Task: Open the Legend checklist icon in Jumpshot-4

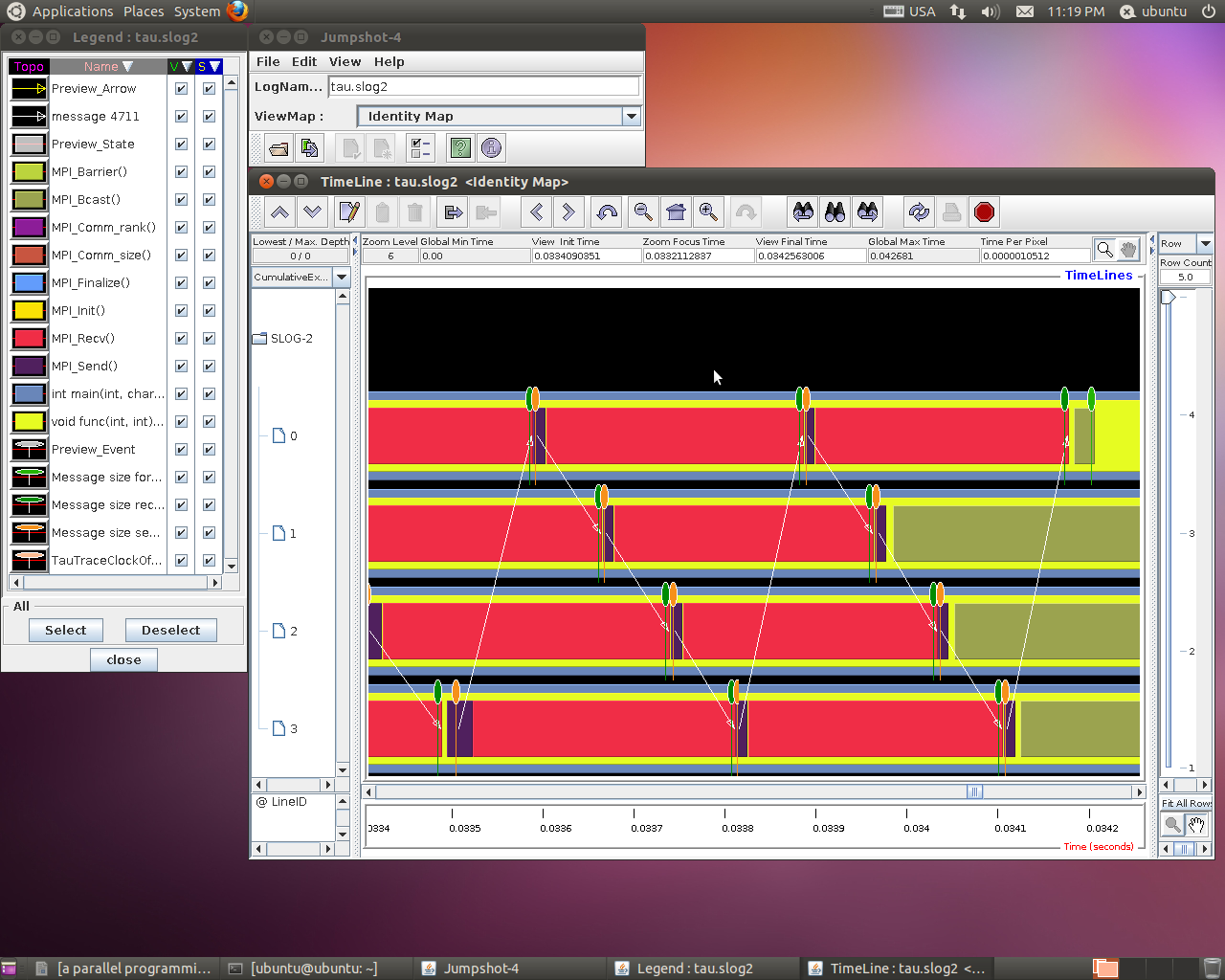Action: pyautogui.click(x=419, y=148)
